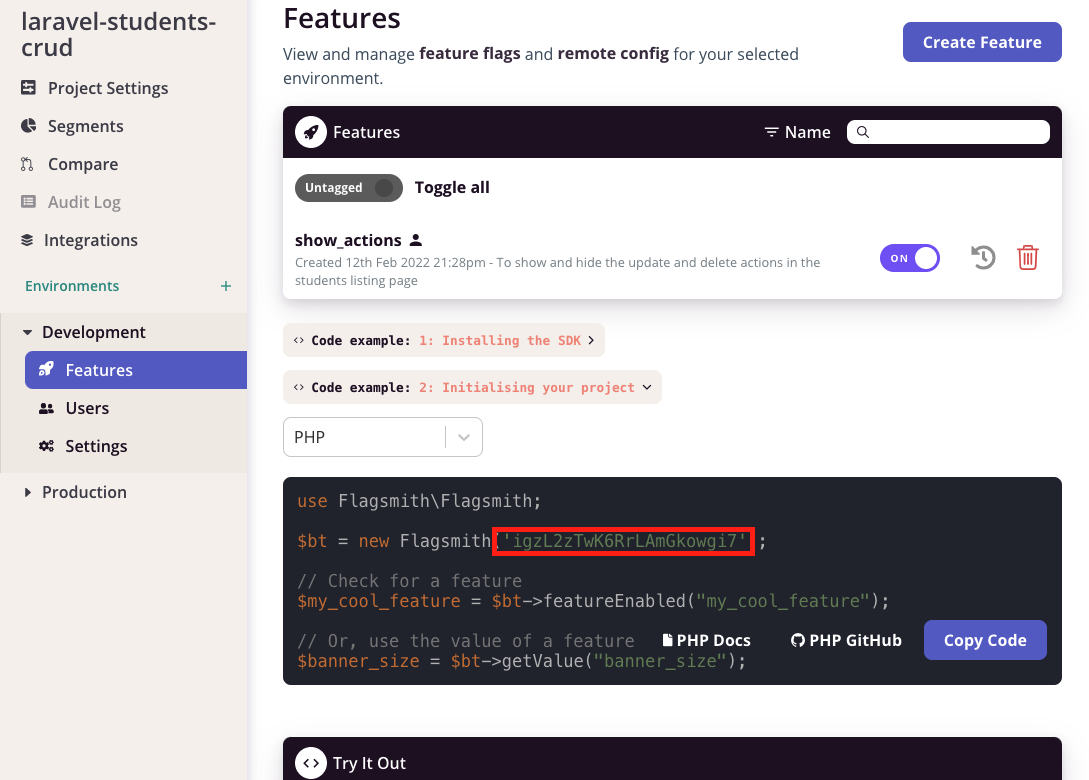Add a new environment with the plus icon
This screenshot has height=780, width=1089.
[226, 286]
